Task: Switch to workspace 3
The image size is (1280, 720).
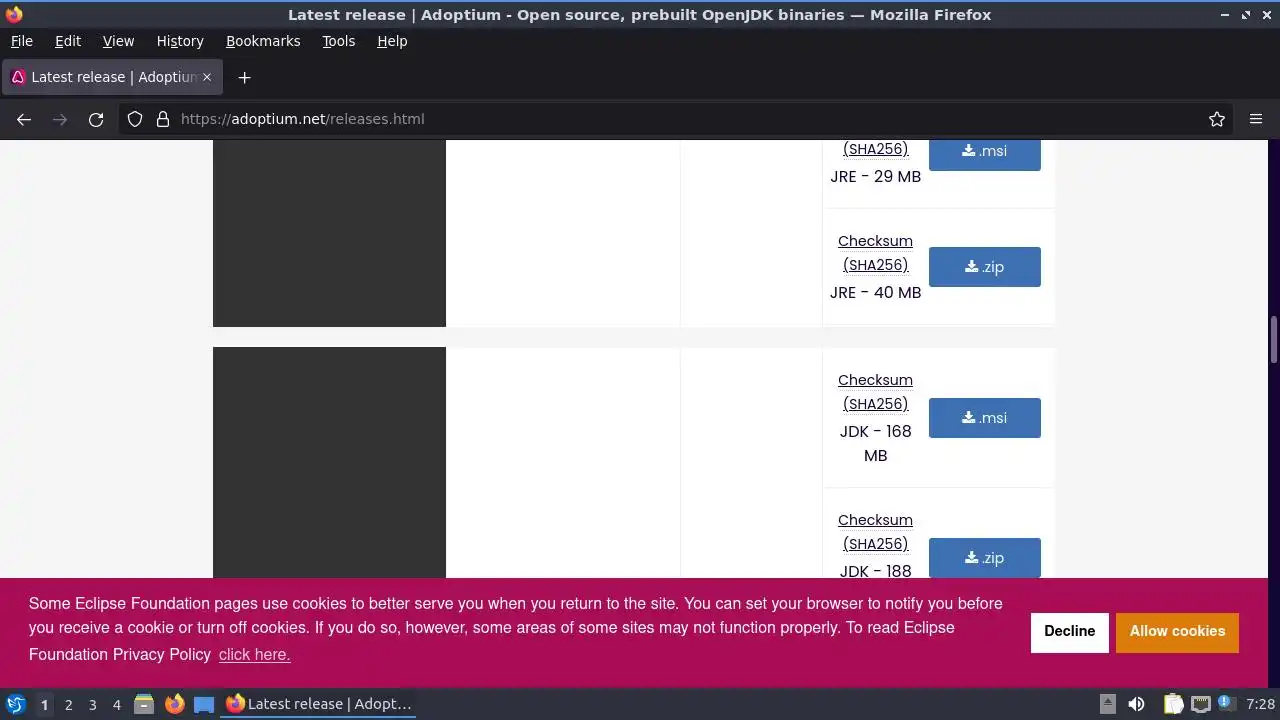Action: click(x=92, y=705)
